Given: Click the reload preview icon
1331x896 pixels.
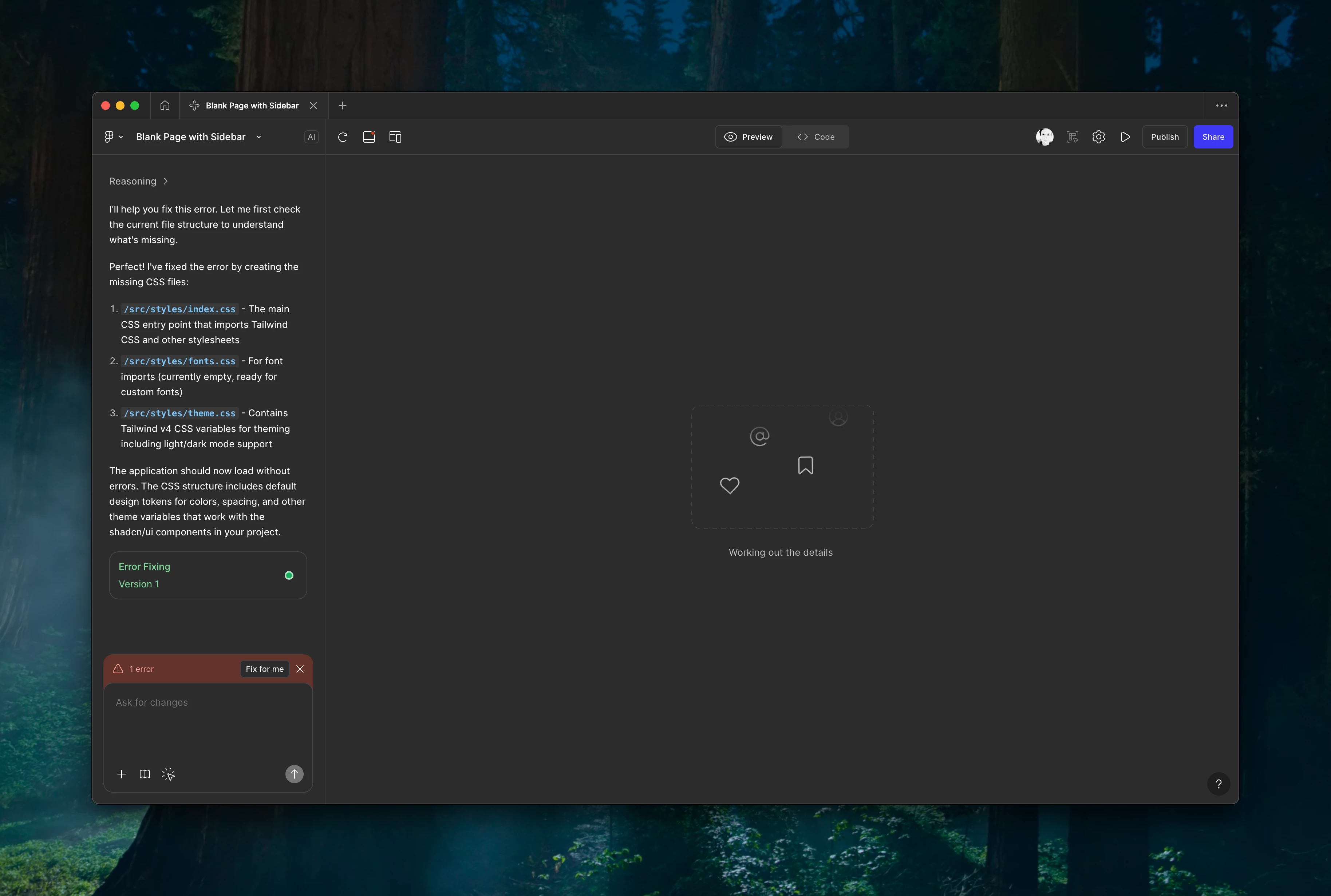Looking at the screenshot, I should pos(342,137).
